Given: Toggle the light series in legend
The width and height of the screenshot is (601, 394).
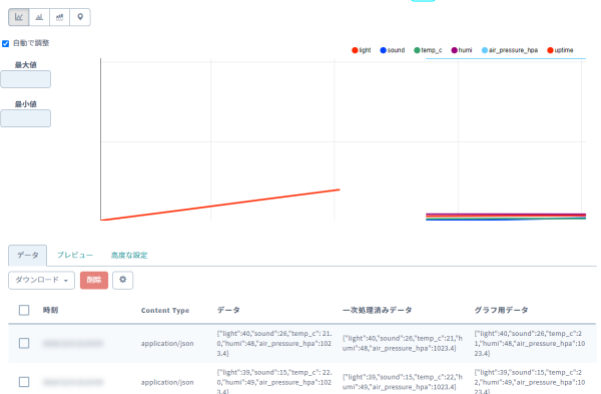Looking at the screenshot, I should (x=361, y=50).
